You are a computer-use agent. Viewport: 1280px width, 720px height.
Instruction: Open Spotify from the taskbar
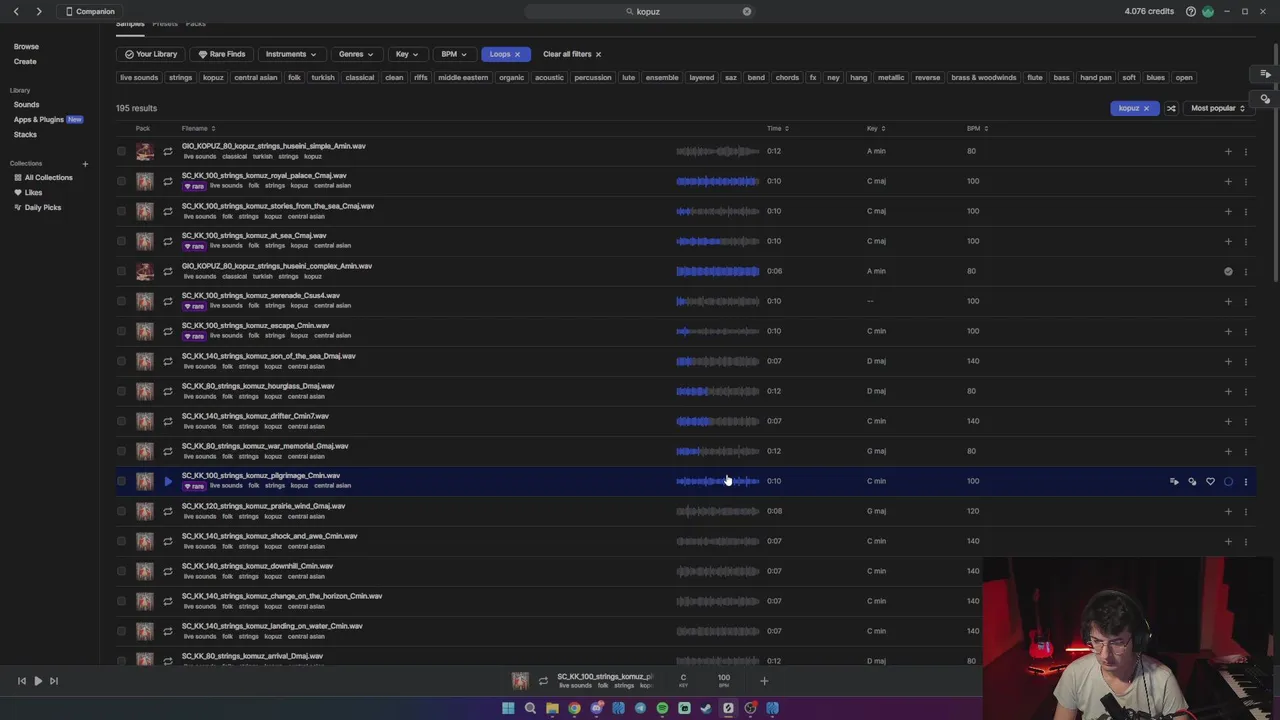662,708
